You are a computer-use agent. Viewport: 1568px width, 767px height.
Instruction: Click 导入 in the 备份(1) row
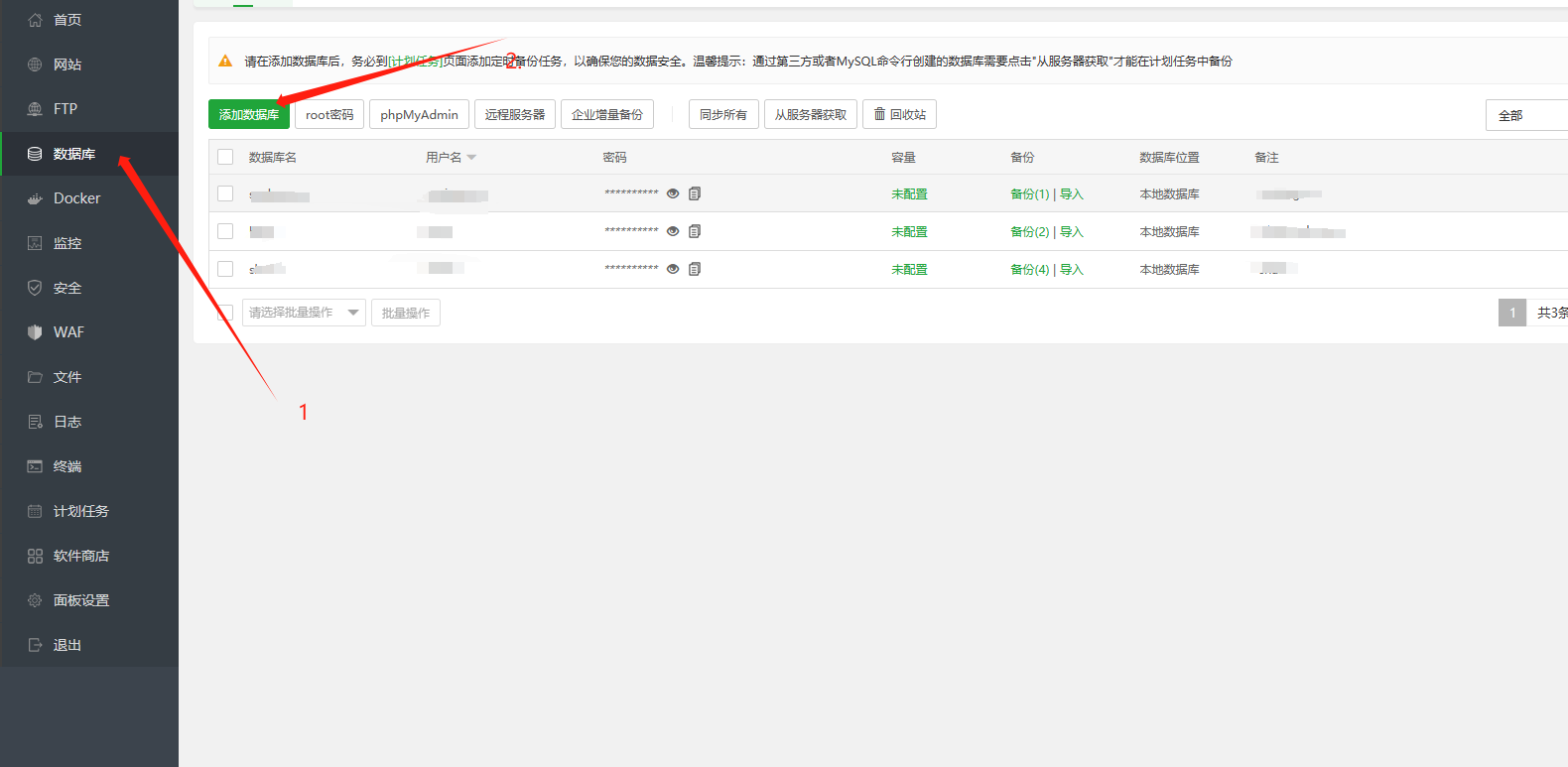(x=1072, y=193)
